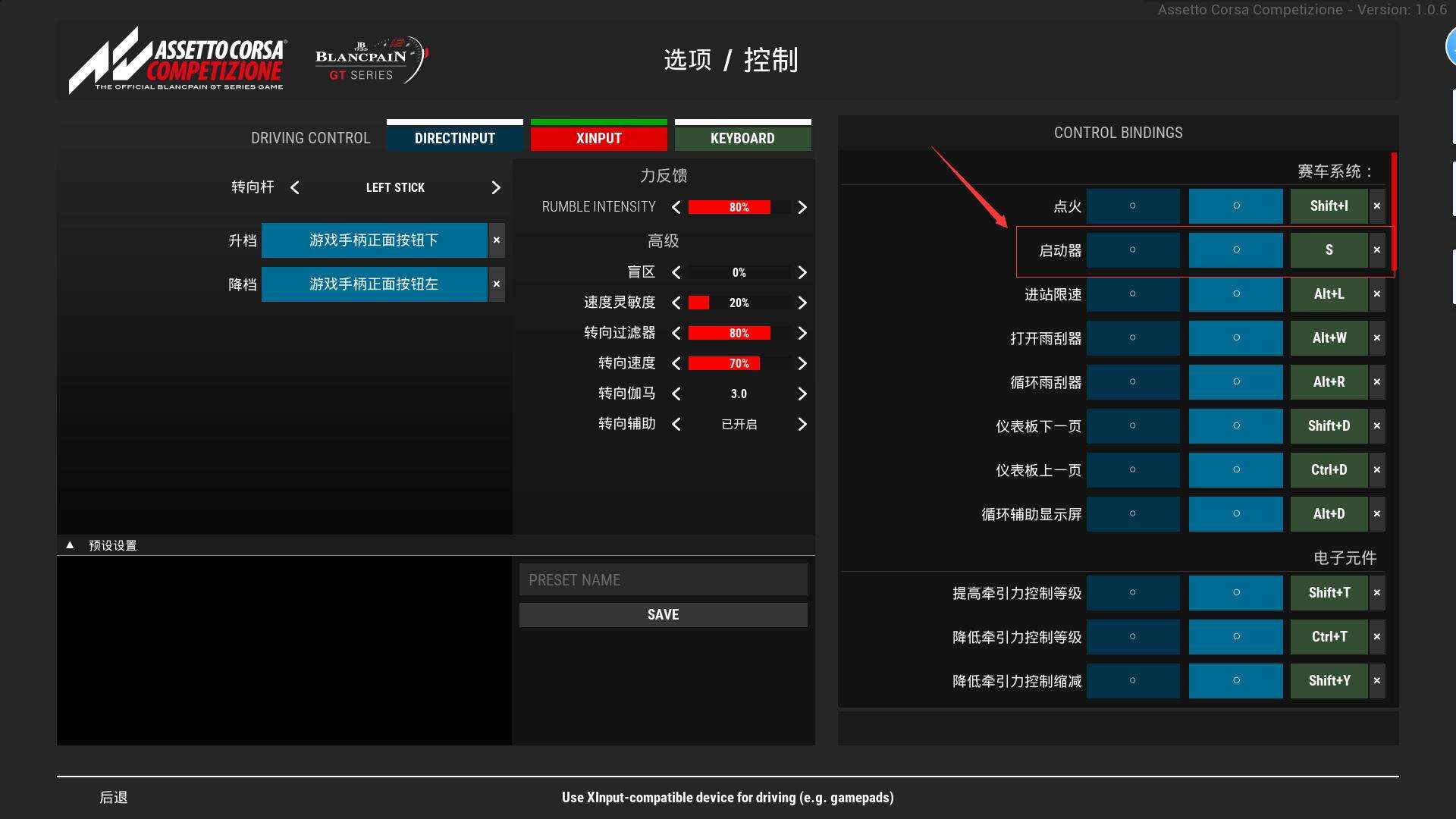The image size is (1456, 819).
Task: Remove the 循环雨刮器 Alt+R binding via X
Action: tap(1377, 382)
